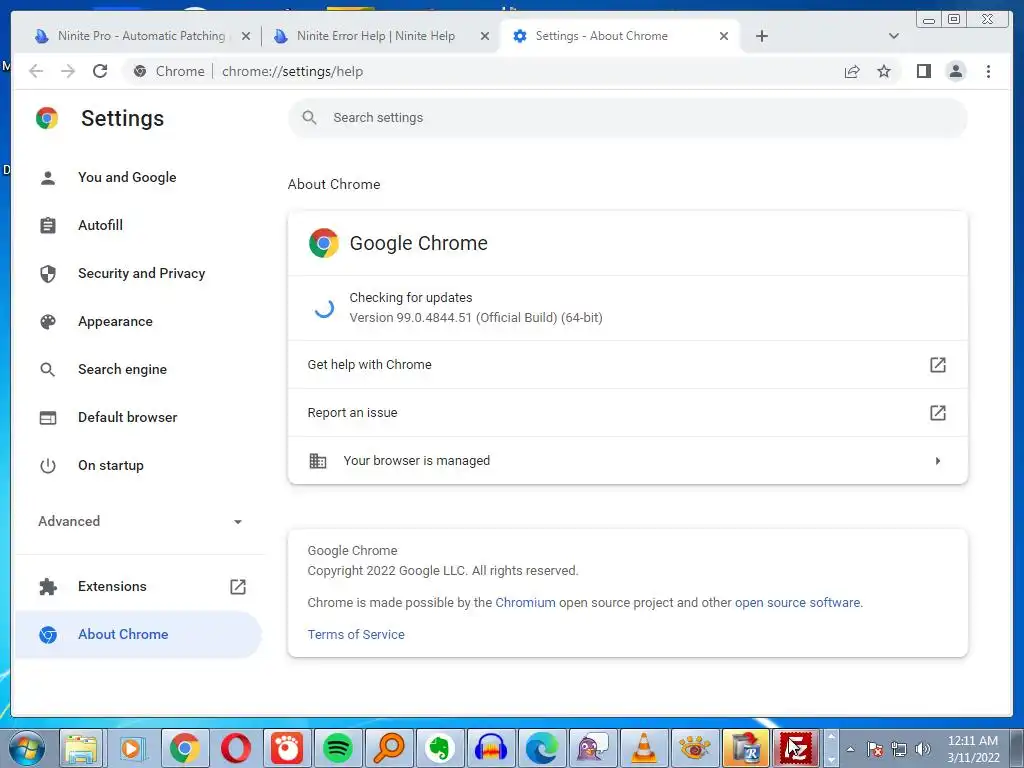Launch Microsoft Edge from taskbar
The image size is (1024, 768).
tap(541, 748)
